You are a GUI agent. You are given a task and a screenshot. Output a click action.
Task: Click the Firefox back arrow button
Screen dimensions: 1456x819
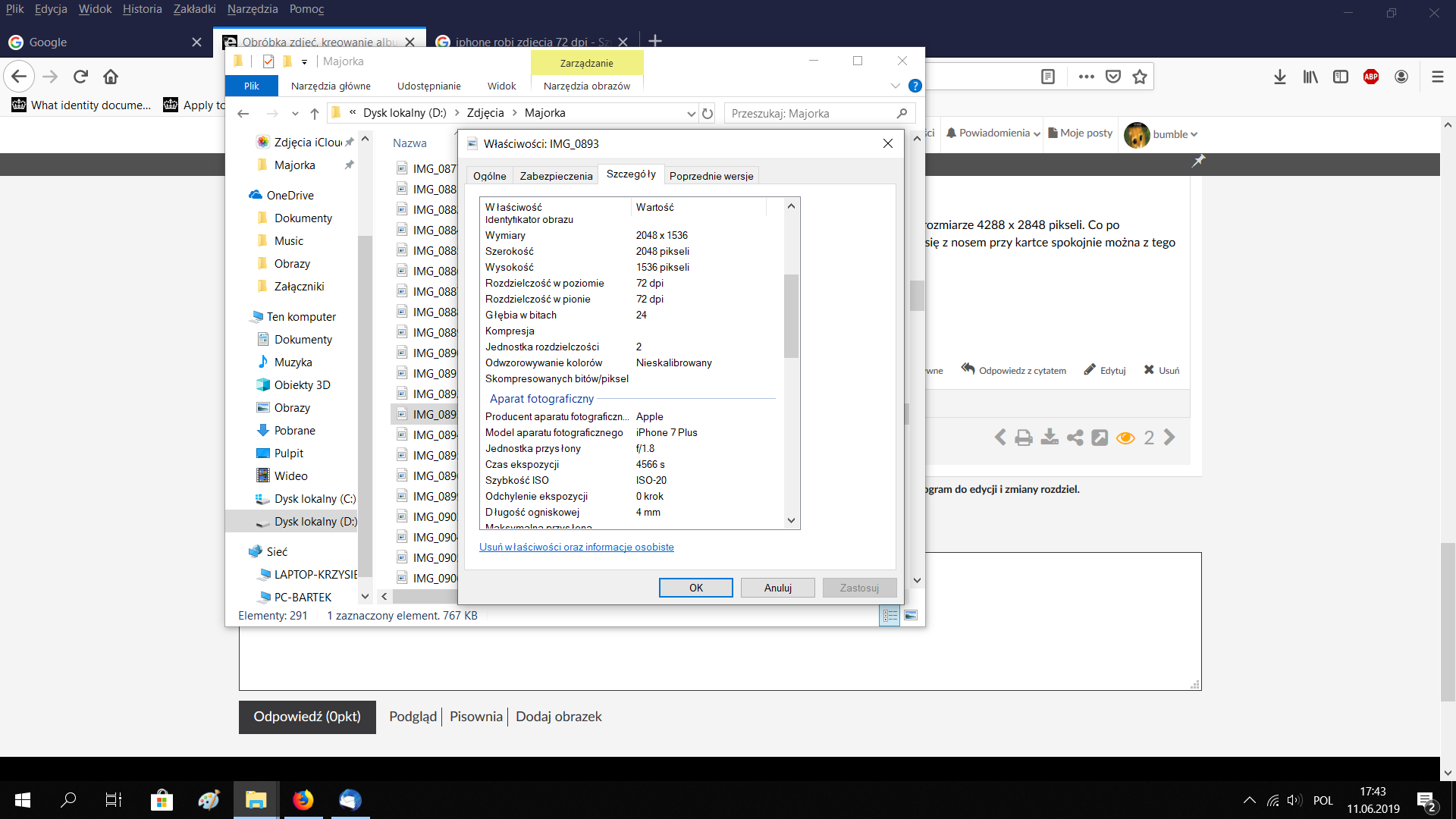[x=19, y=77]
